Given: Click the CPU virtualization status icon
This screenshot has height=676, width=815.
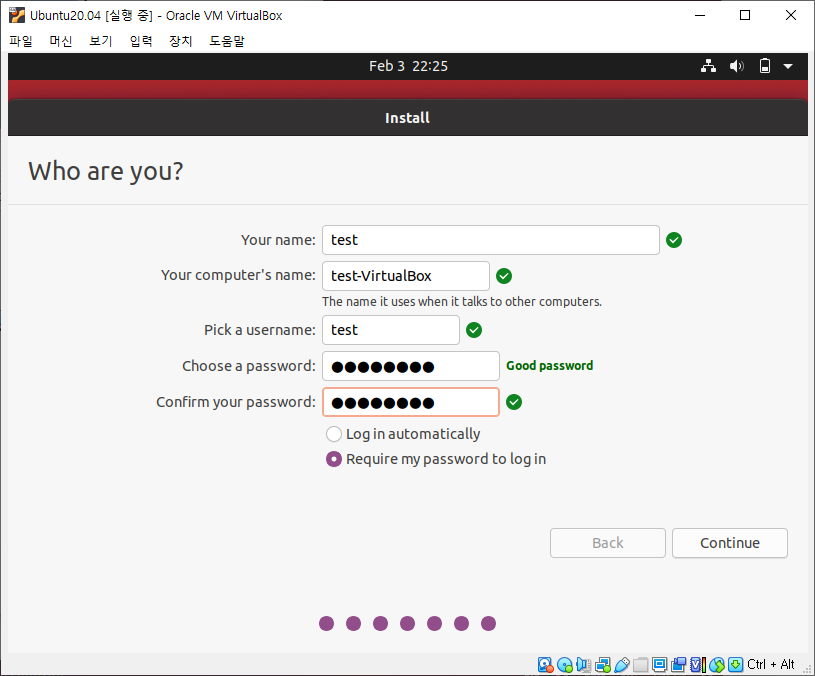Looking at the screenshot, I should pyautogui.click(x=698, y=665).
